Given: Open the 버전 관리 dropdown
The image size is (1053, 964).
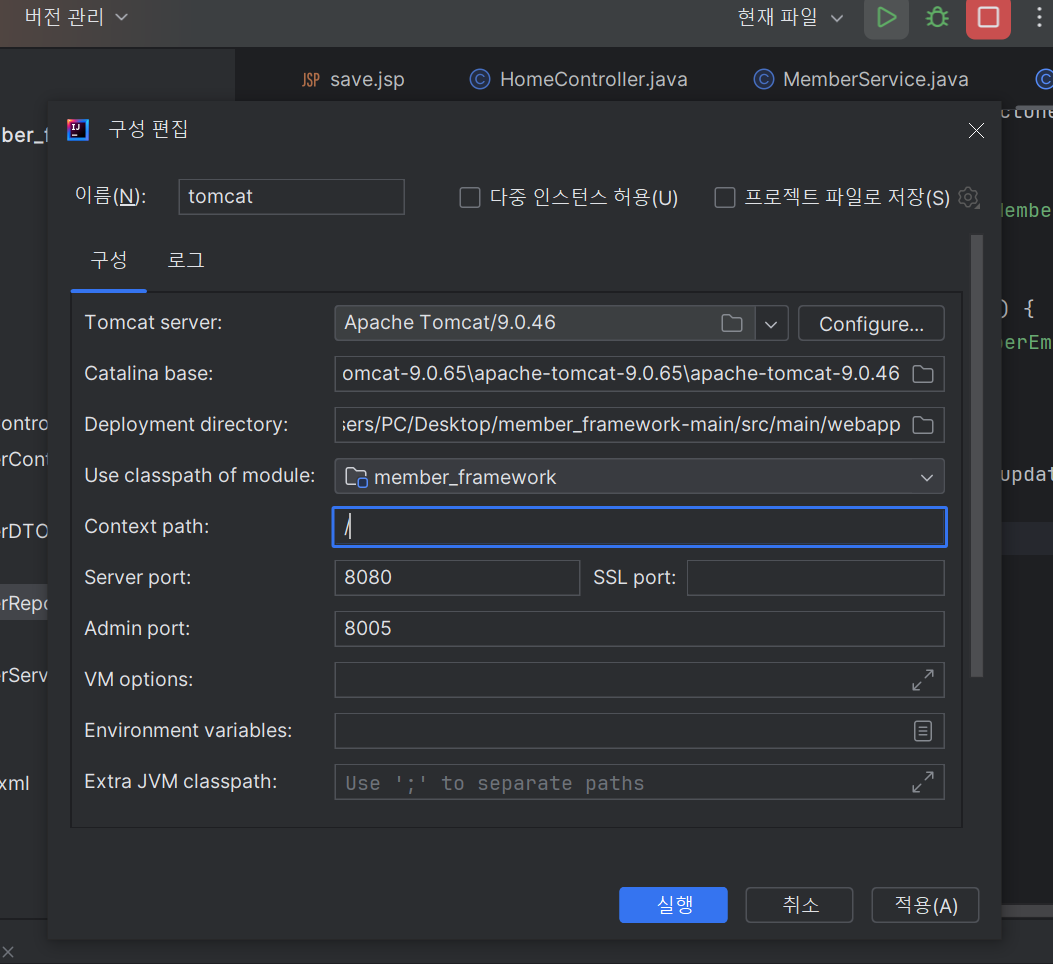Looking at the screenshot, I should click(75, 17).
